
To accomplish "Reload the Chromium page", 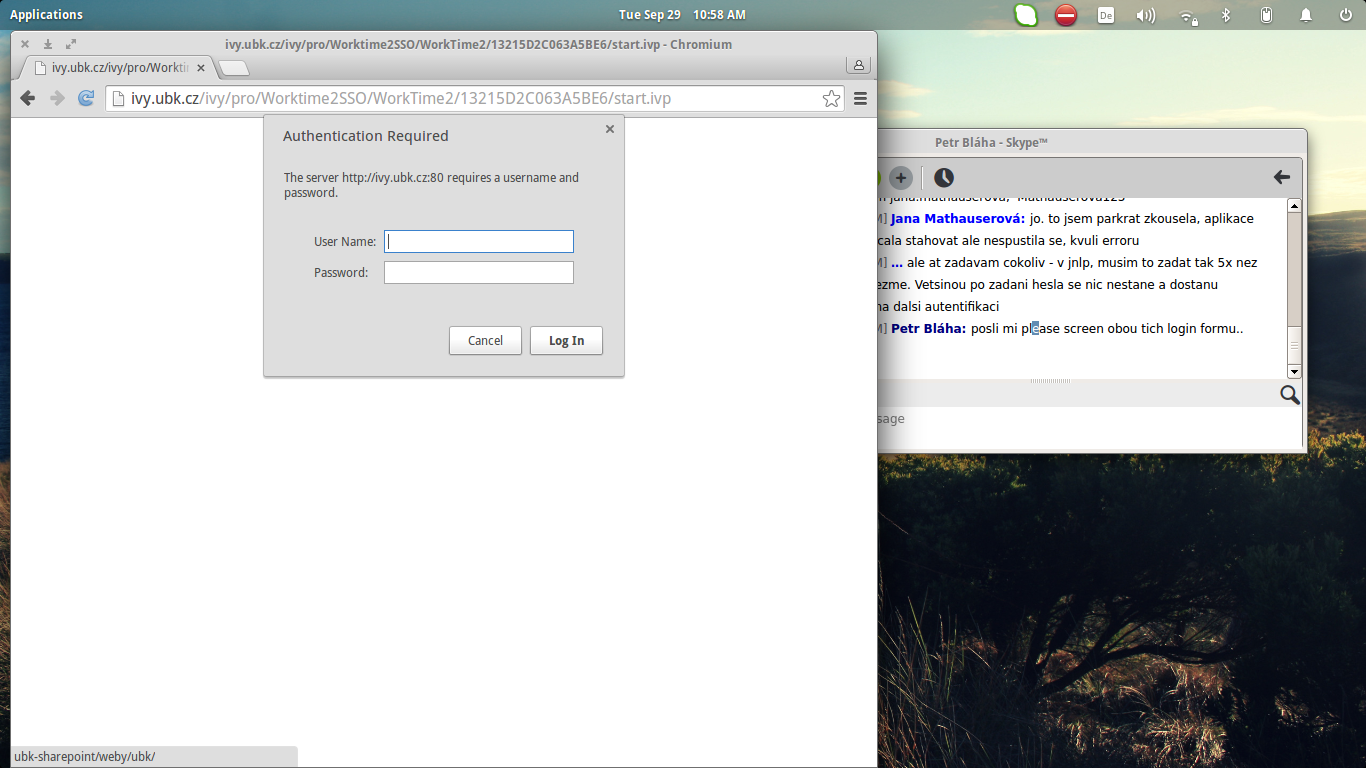I will 86,98.
